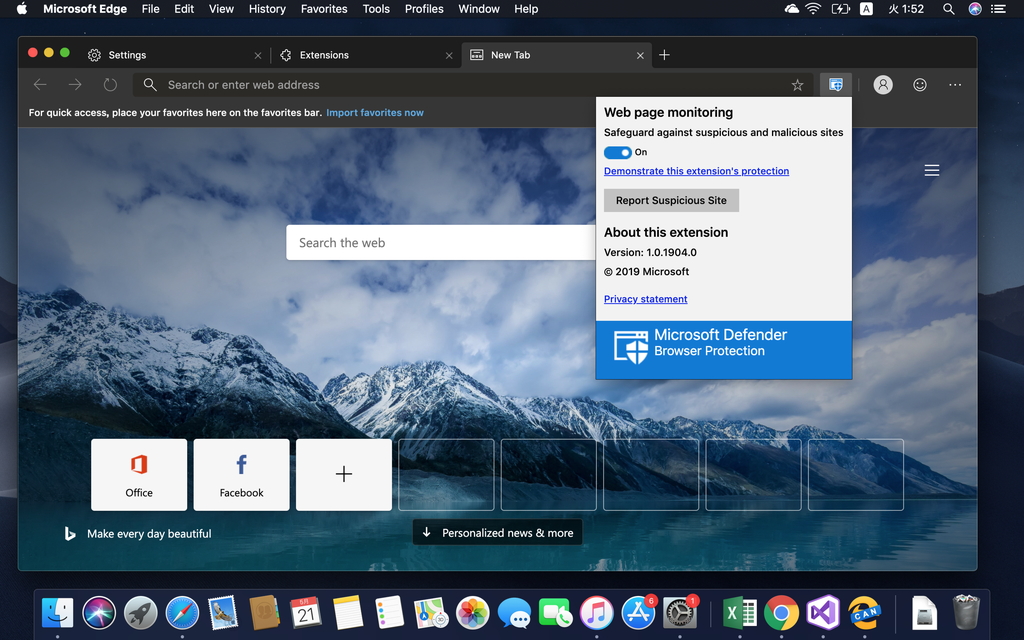Turn off Web page monitoring
Image resolution: width=1024 pixels, height=640 pixels.
(618, 152)
